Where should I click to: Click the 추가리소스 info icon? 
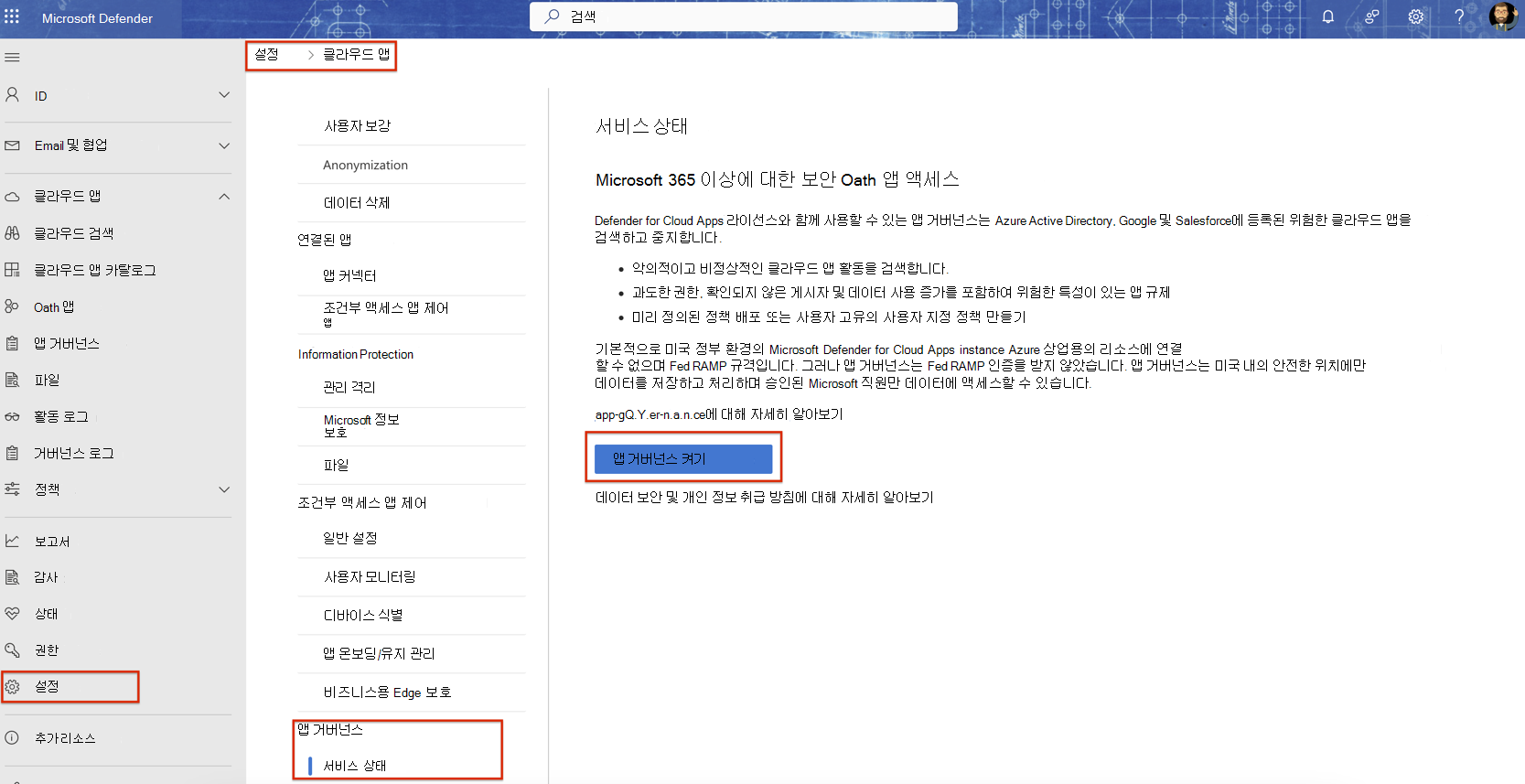coord(12,737)
